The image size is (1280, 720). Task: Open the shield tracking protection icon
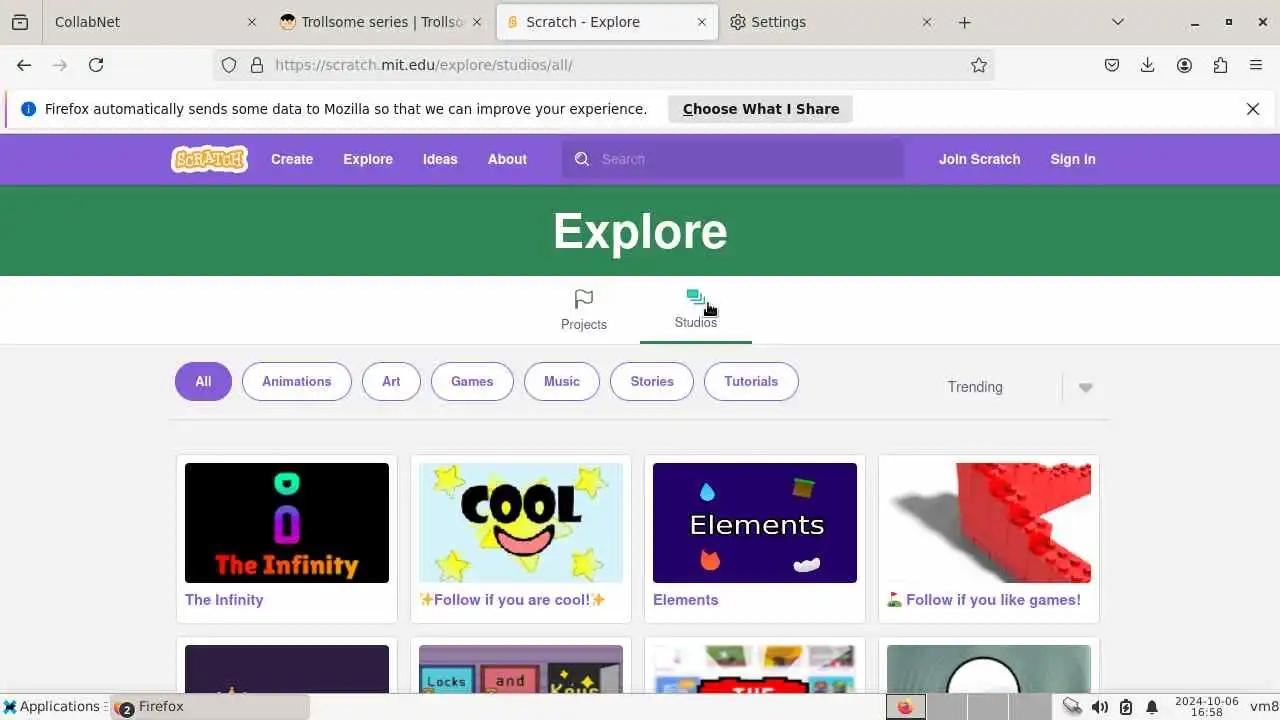[x=229, y=65]
